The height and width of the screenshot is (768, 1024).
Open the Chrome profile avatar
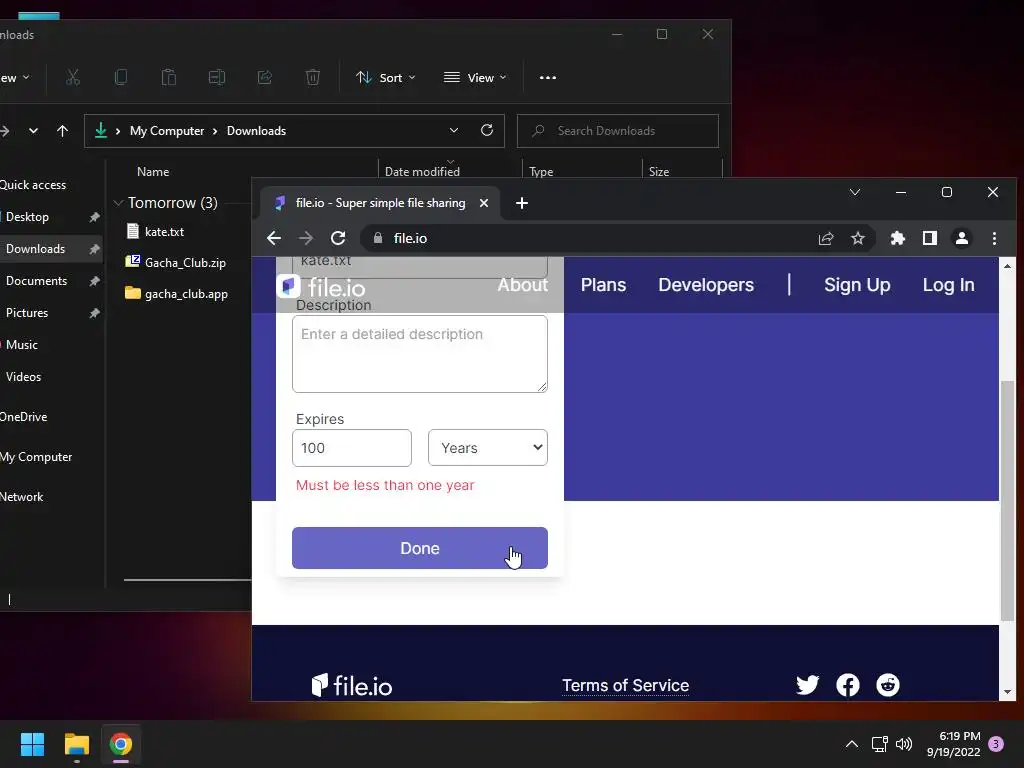point(962,238)
